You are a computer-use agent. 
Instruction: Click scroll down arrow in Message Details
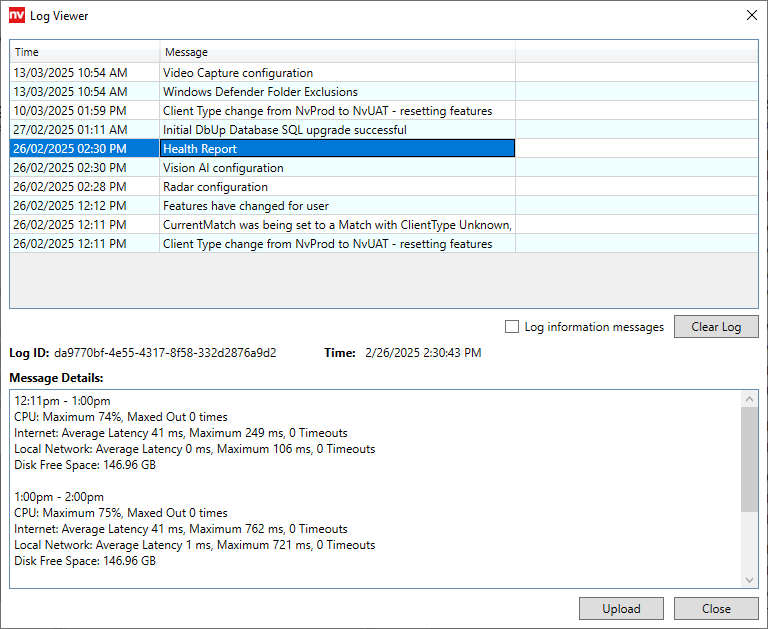(x=750, y=580)
